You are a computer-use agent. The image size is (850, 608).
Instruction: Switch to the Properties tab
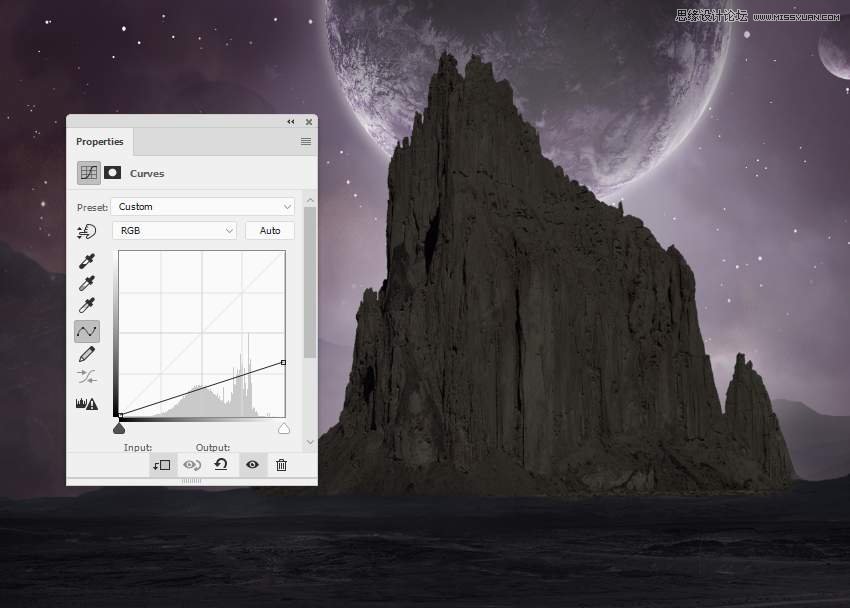100,141
